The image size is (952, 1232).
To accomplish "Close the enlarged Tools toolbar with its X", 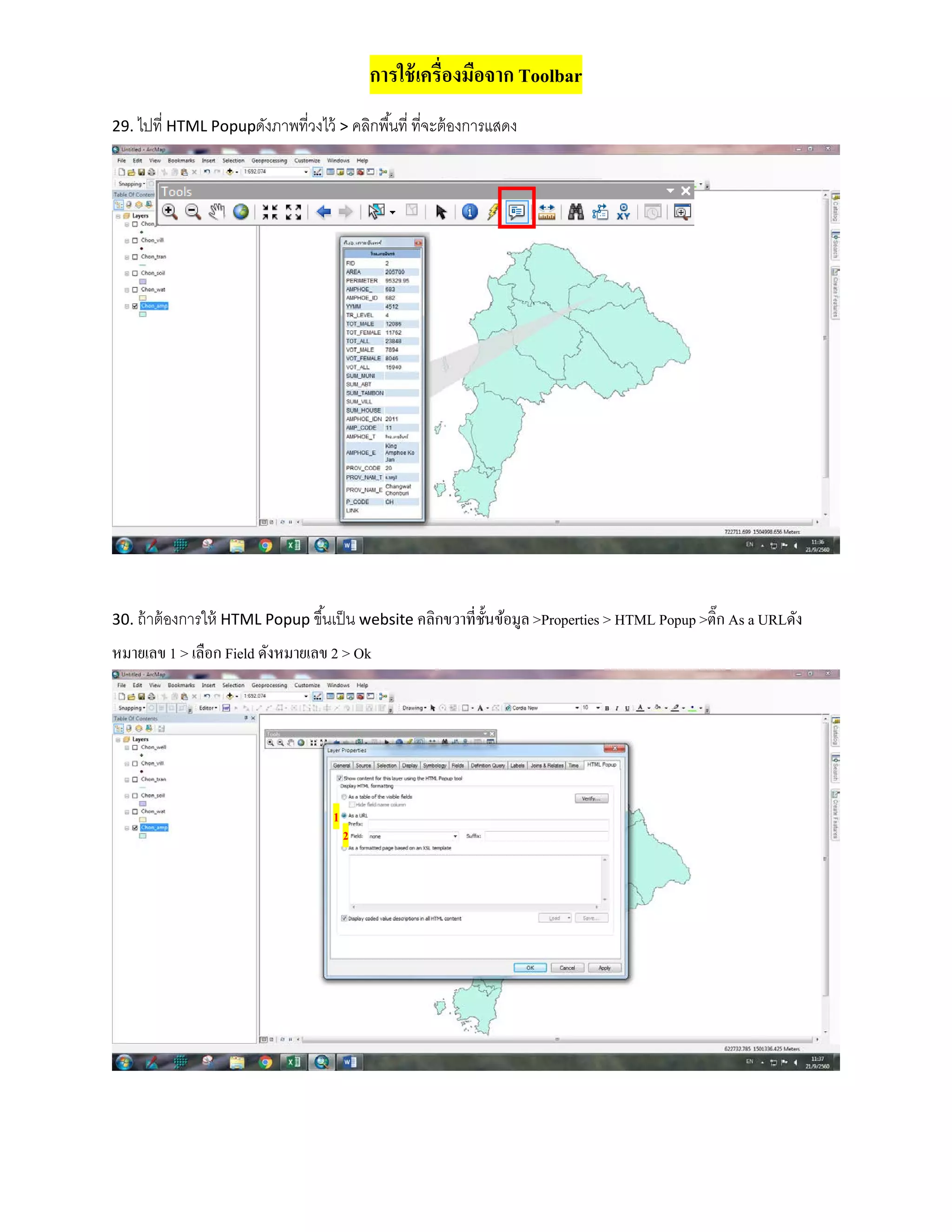I will (x=686, y=191).
